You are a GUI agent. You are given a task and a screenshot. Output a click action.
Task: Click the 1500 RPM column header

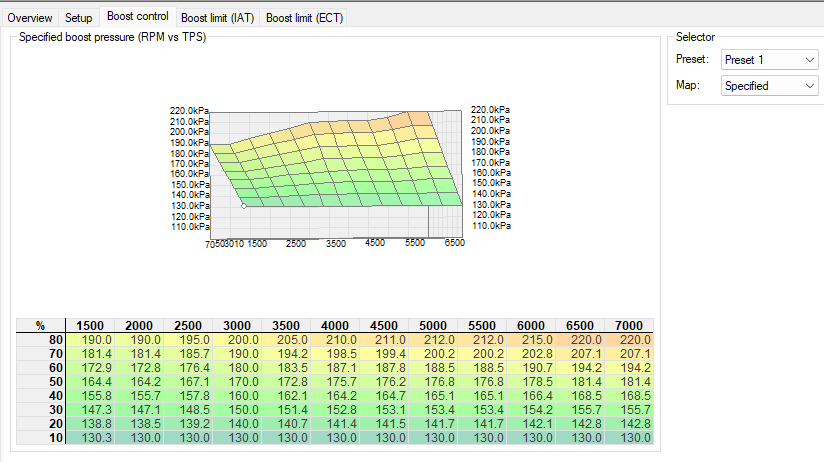(89, 325)
